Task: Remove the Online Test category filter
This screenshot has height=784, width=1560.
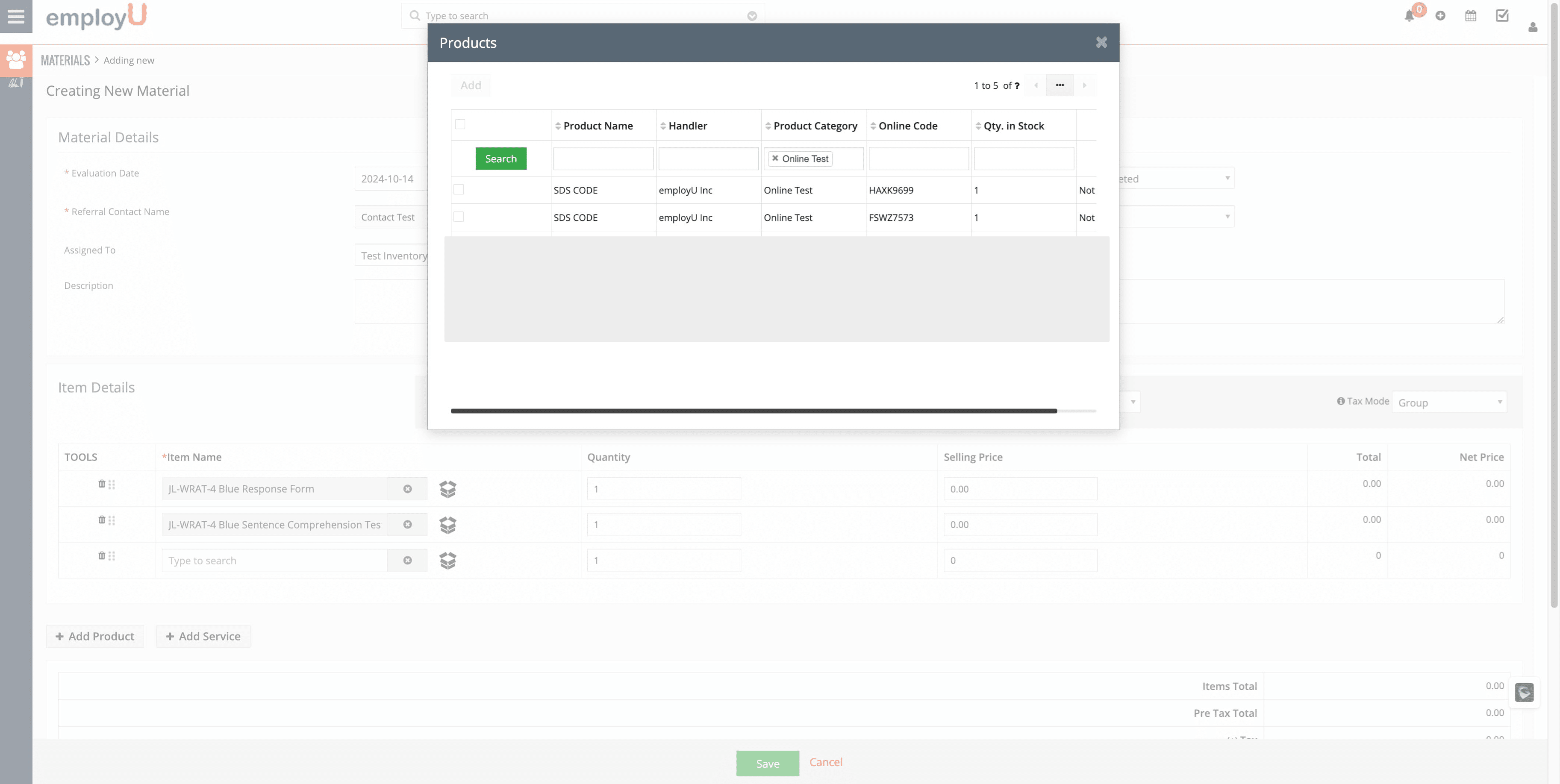Action: (775, 158)
